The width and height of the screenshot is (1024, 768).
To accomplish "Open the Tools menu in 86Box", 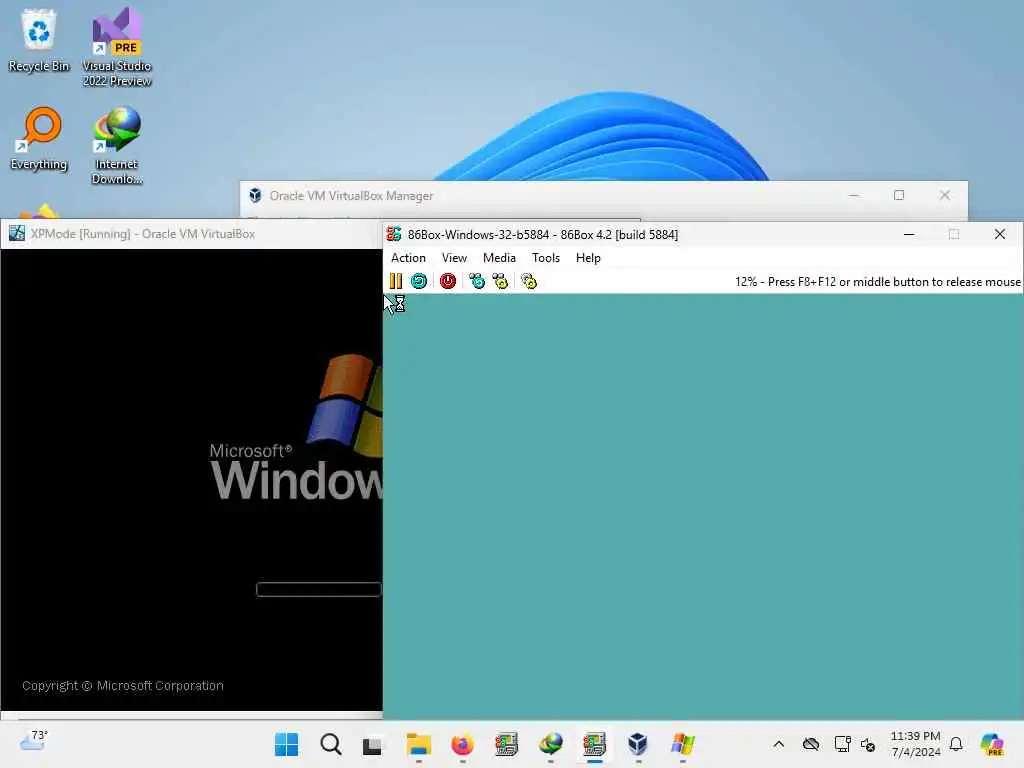I will [x=546, y=258].
